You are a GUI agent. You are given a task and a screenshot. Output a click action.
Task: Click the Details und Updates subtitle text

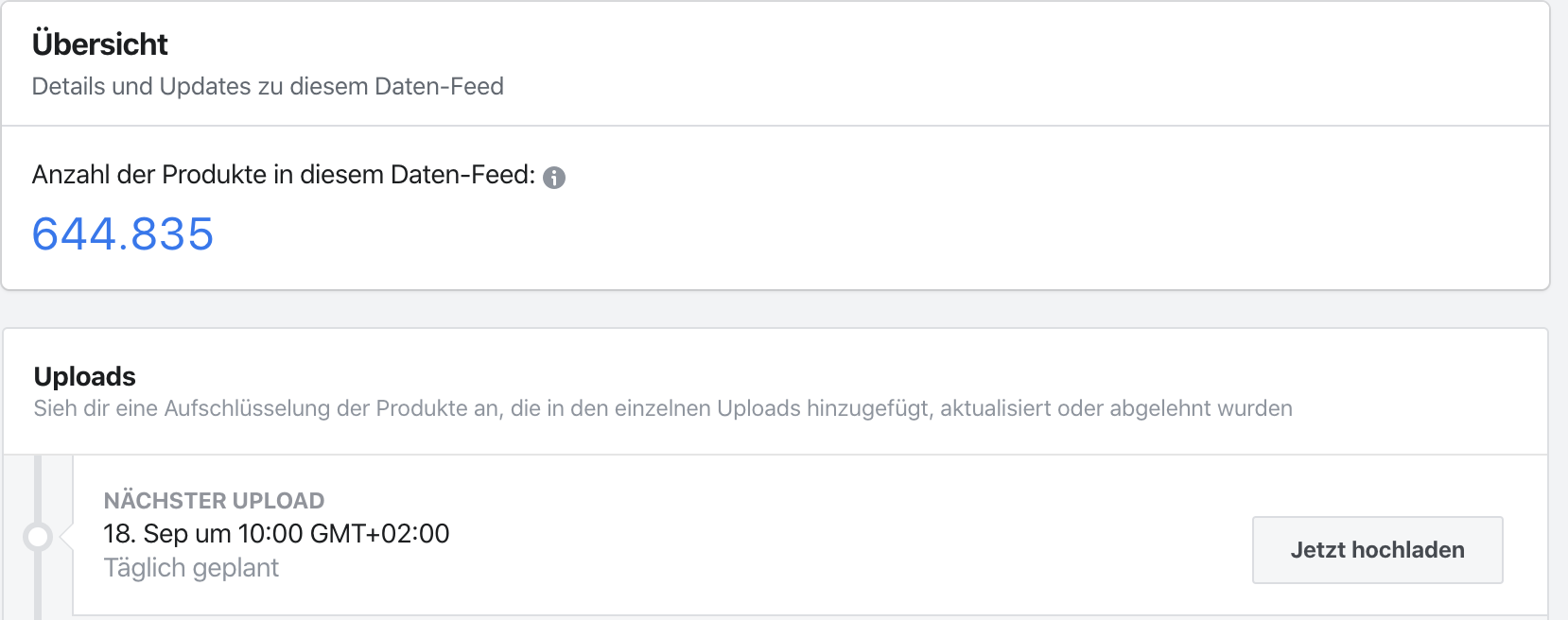[268, 86]
